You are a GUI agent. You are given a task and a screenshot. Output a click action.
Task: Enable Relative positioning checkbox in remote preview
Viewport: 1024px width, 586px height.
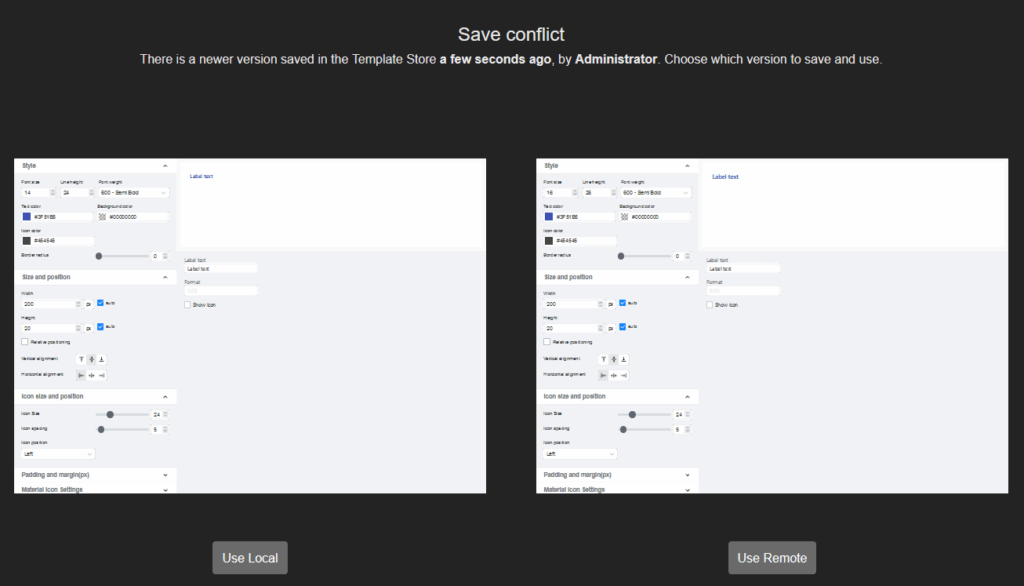[x=547, y=342]
